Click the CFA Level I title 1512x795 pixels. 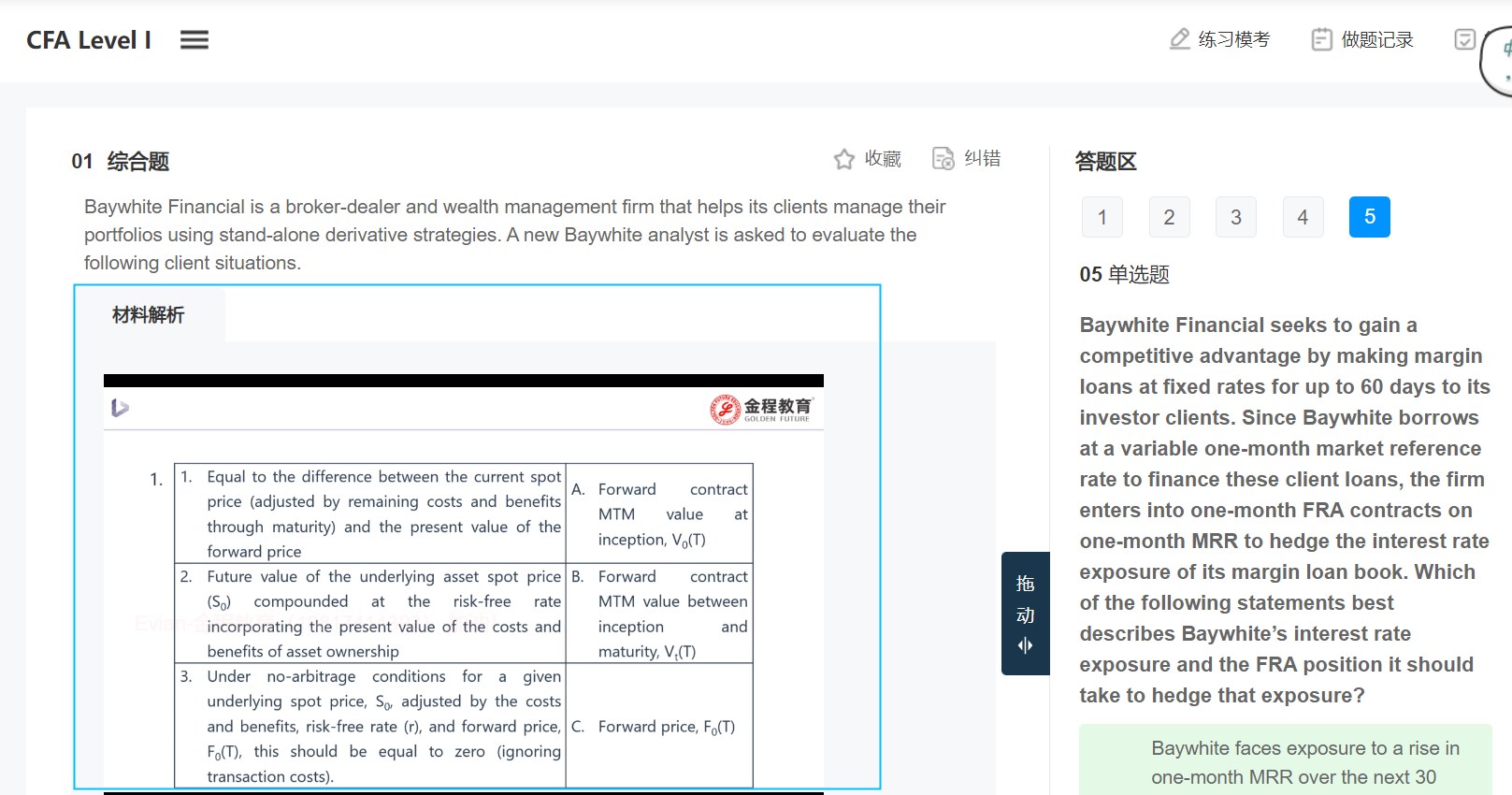pos(89,40)
